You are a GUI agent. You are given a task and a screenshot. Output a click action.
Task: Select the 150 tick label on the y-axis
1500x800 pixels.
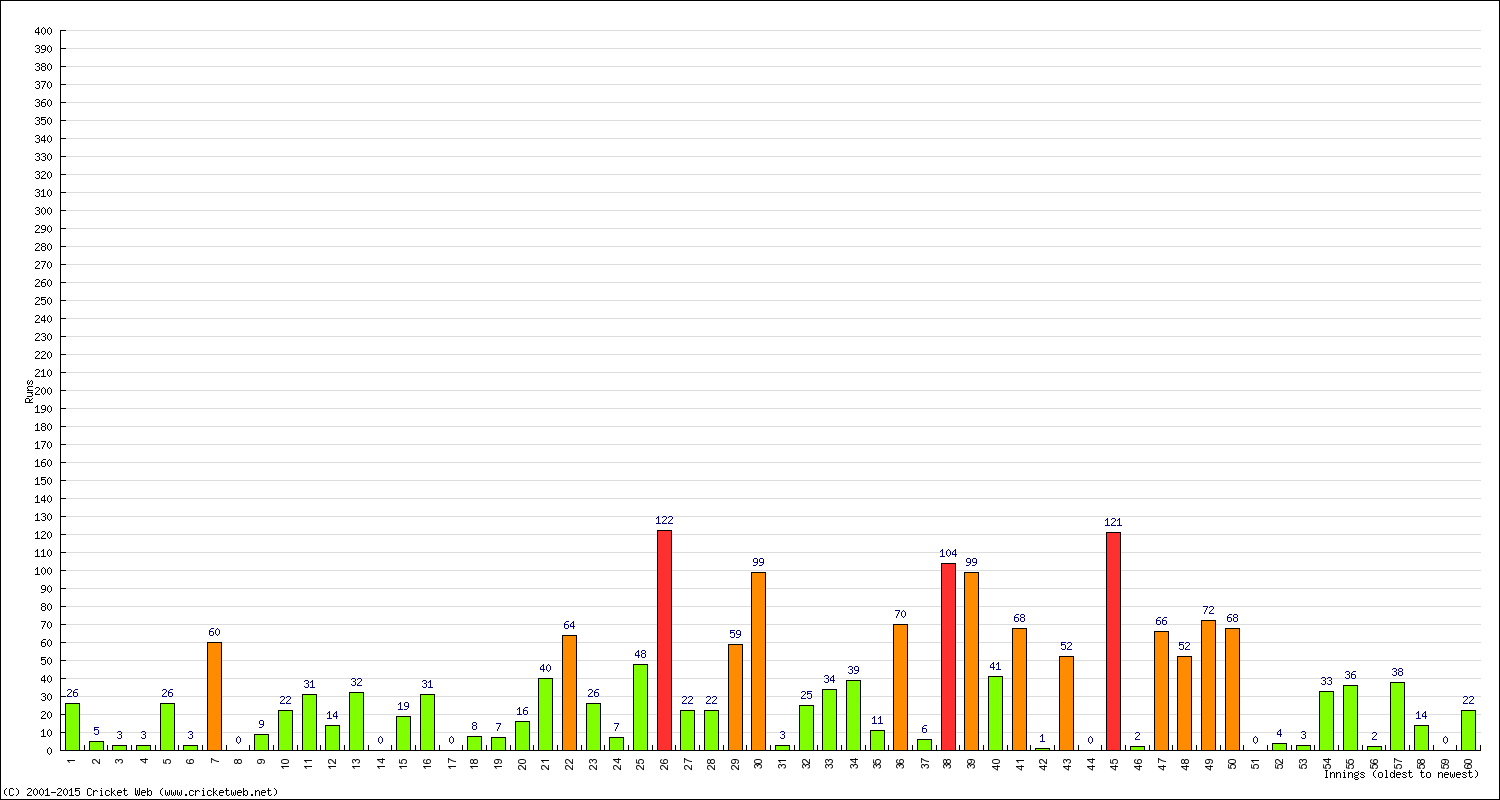[43, 481]
